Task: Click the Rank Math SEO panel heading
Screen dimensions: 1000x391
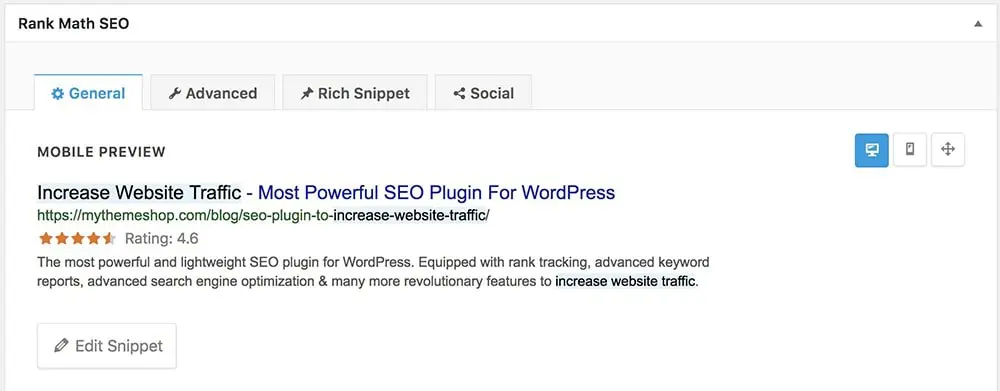Action: [x=73, y=24]
